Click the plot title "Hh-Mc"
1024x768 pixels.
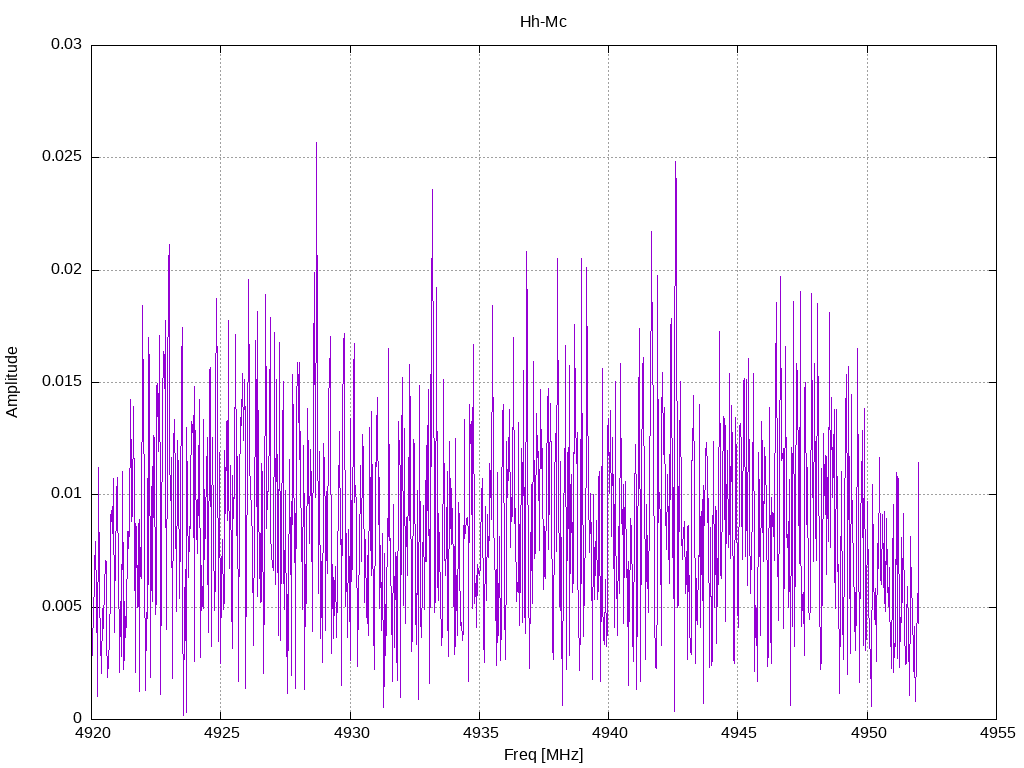point(543,22)
